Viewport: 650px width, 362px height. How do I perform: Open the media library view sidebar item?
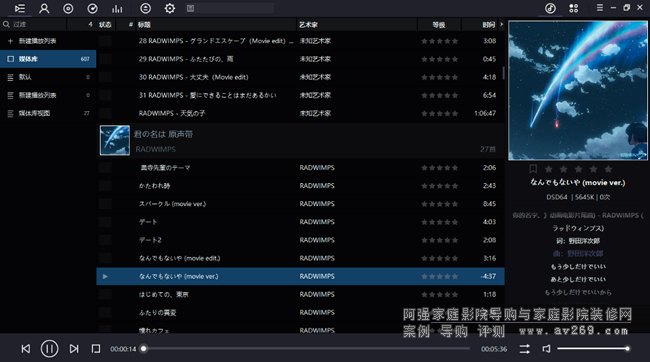coord(48,113)
